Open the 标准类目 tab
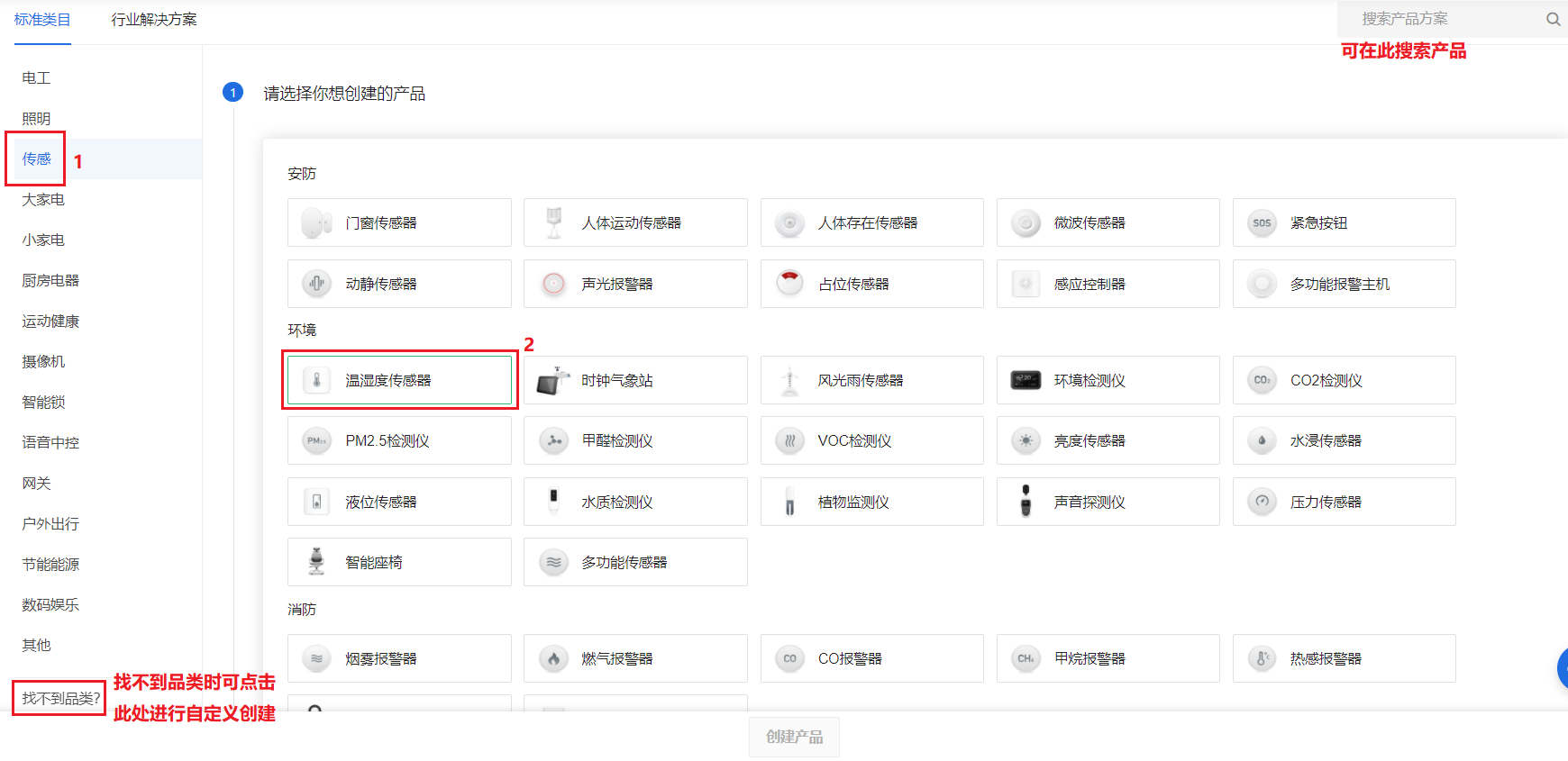The width and height of the screenshot is (1568, 761). [42, 20]
